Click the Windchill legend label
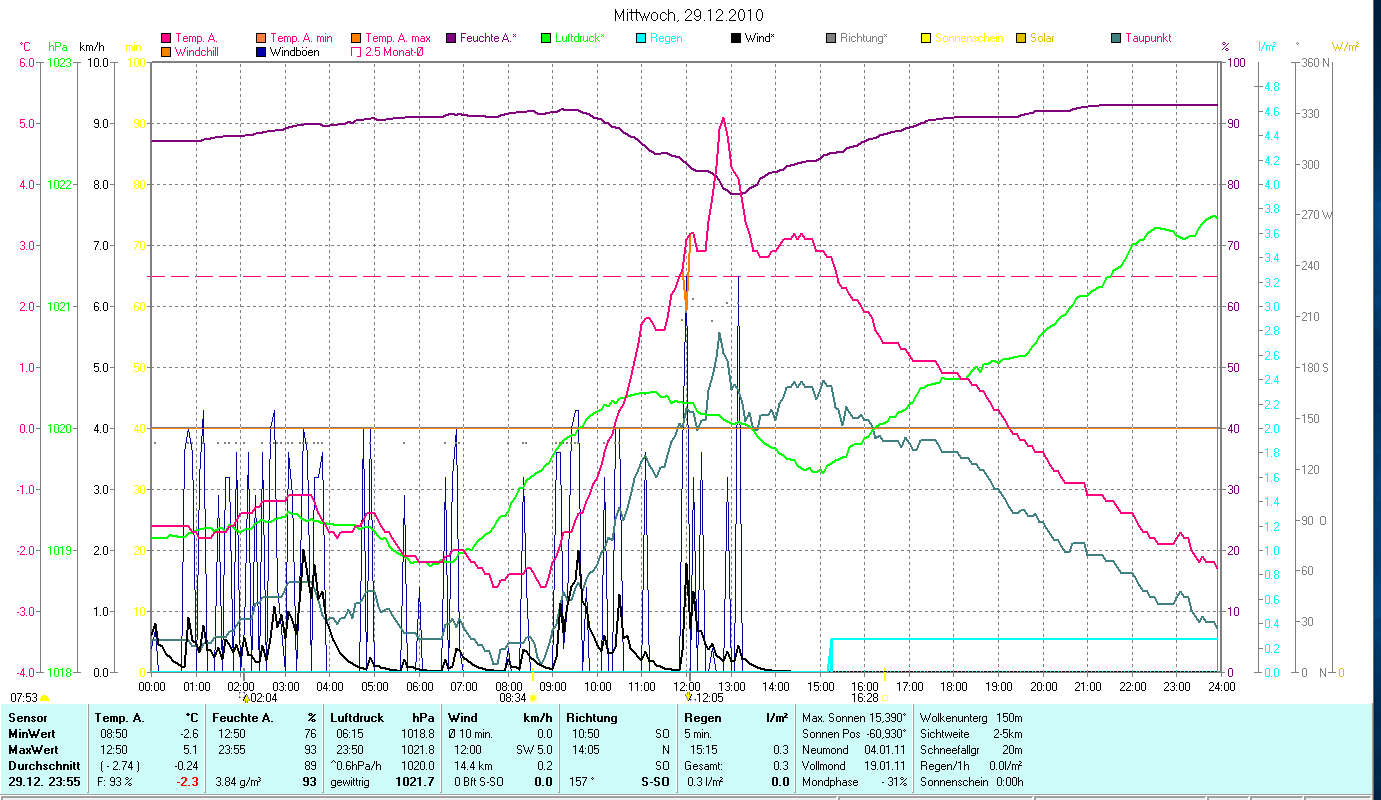This screenshot has height=800, width=1381. [197, 51]
